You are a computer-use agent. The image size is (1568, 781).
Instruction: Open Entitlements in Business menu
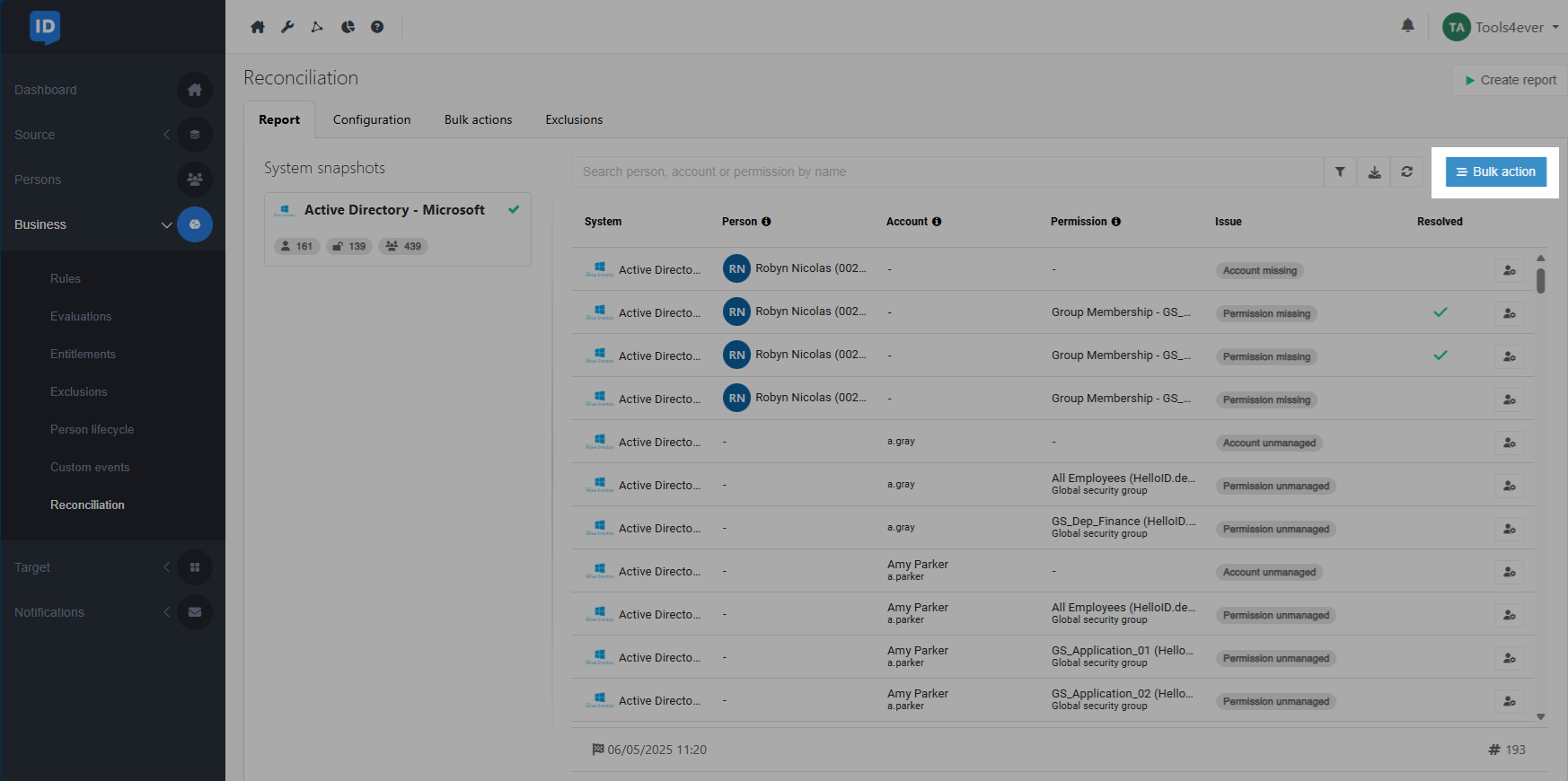(83, 355)
